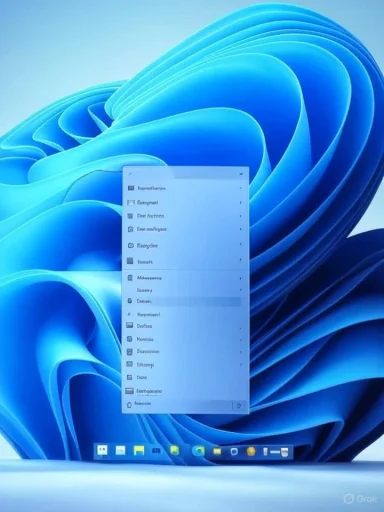Select the underlined entry above the bottom row
This screenshot has height=512, width=384.
tap(185, 391)
